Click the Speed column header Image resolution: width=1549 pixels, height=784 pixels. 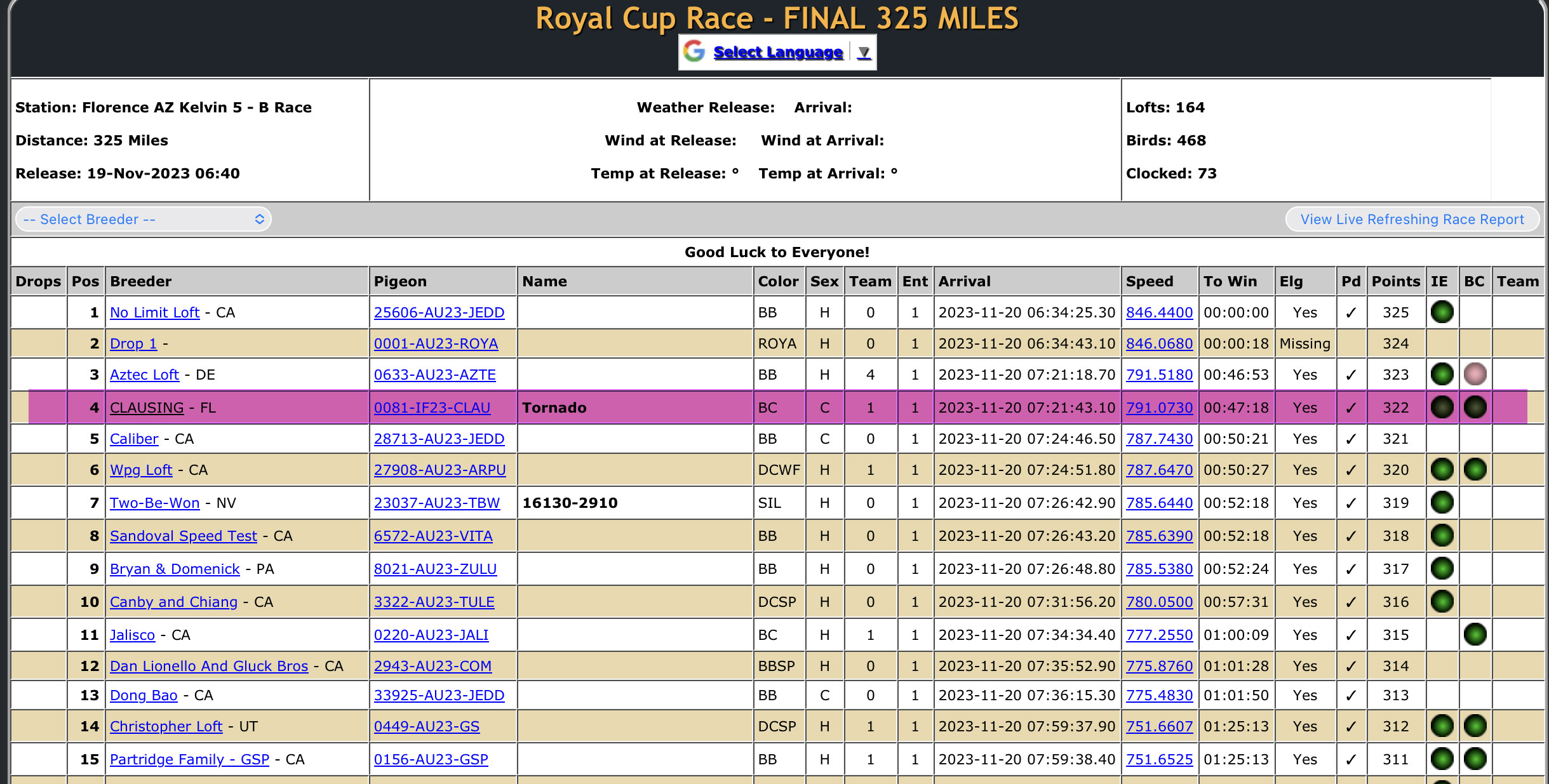(x=1149, y=281)
